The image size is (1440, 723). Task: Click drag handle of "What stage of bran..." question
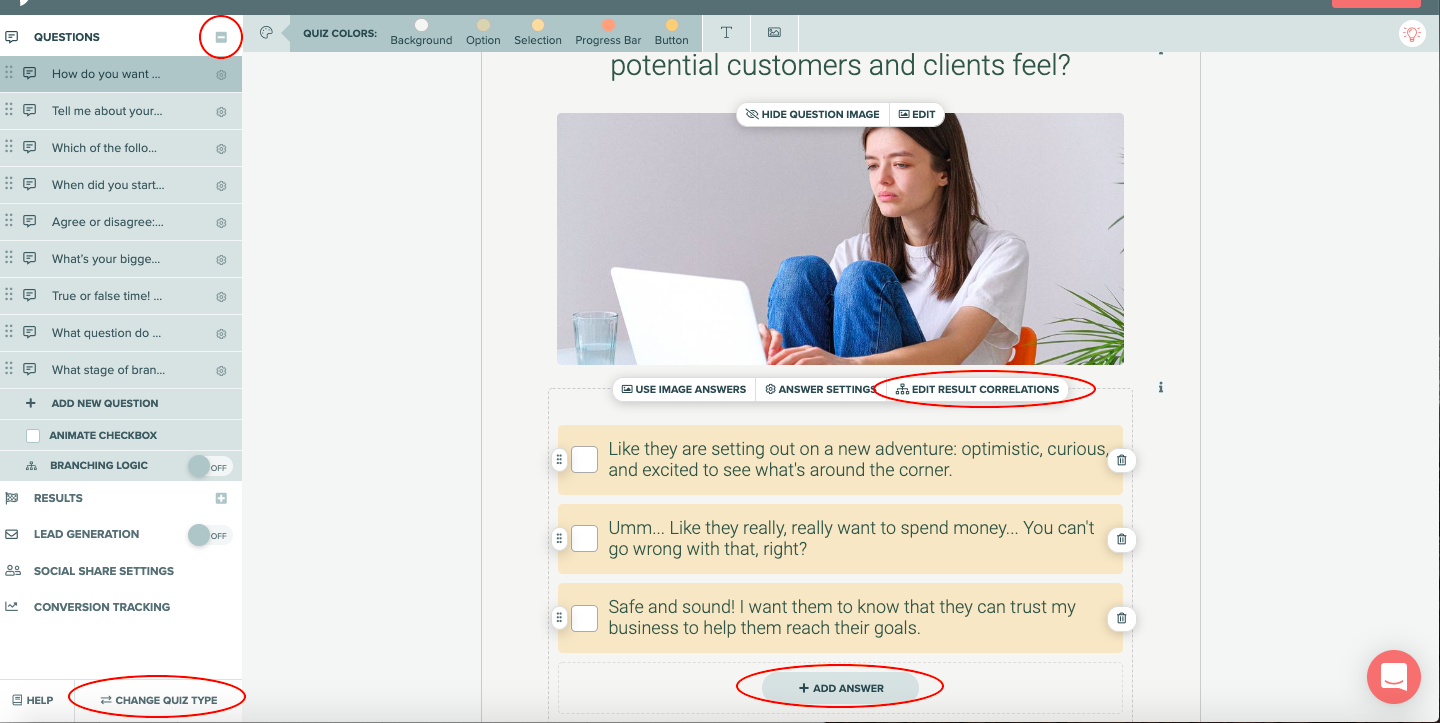click(9, 369)
